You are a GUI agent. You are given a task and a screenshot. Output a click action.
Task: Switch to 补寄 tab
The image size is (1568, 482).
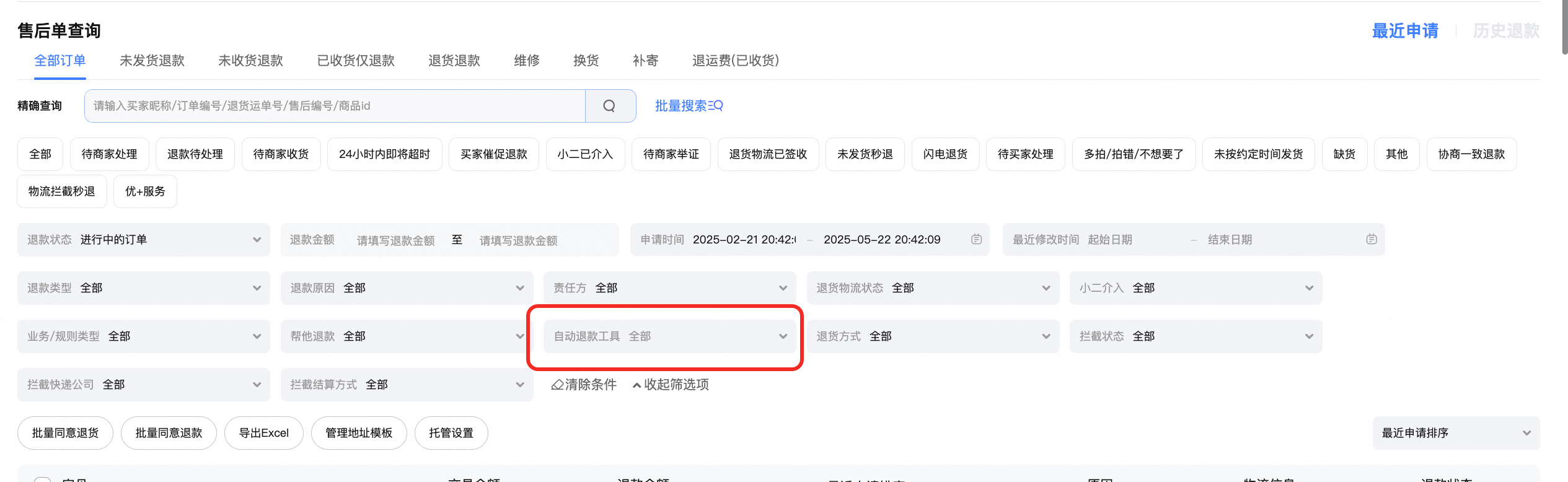click(x=646, y=61)
